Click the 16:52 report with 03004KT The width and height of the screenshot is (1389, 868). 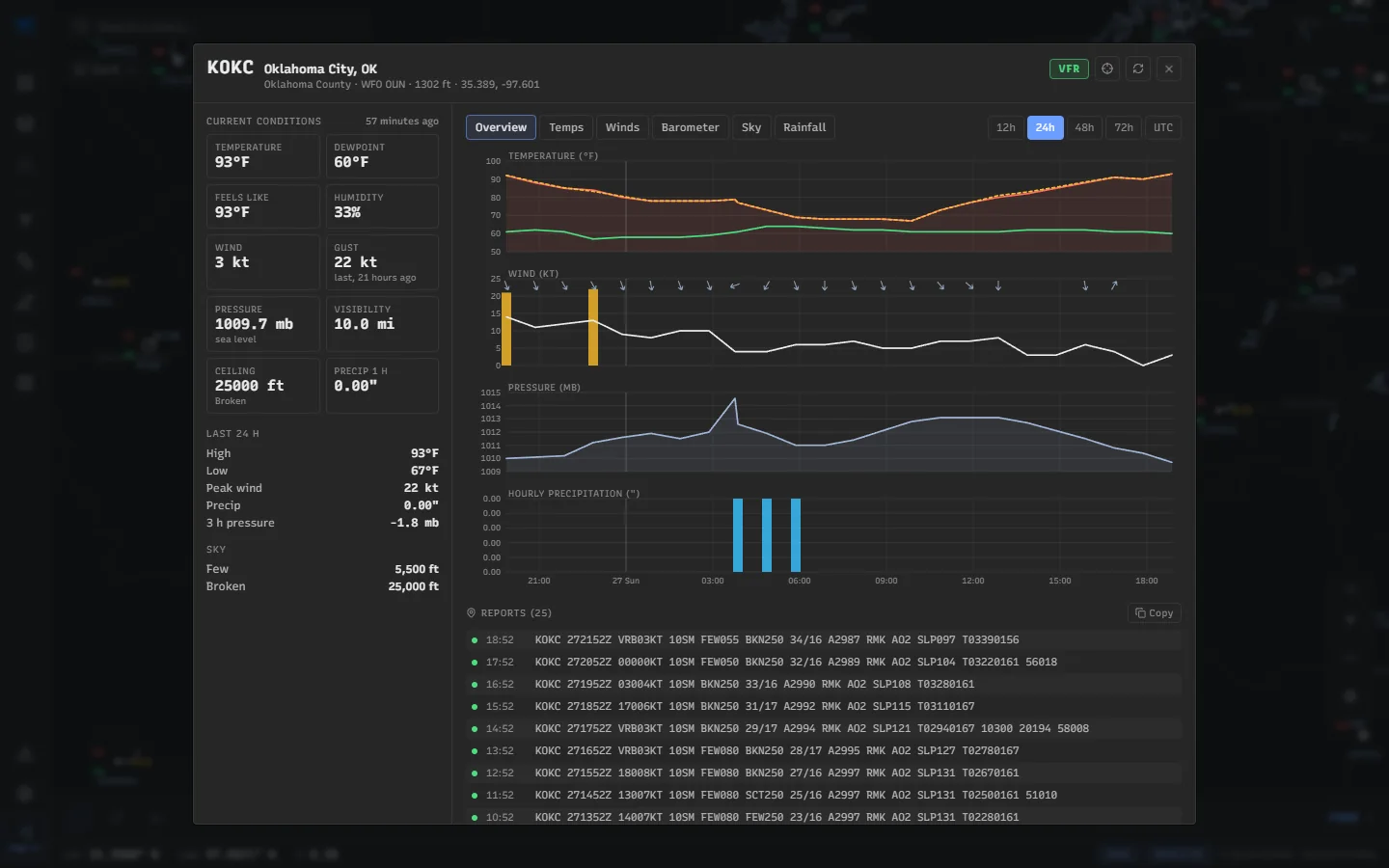click(824, 684)
